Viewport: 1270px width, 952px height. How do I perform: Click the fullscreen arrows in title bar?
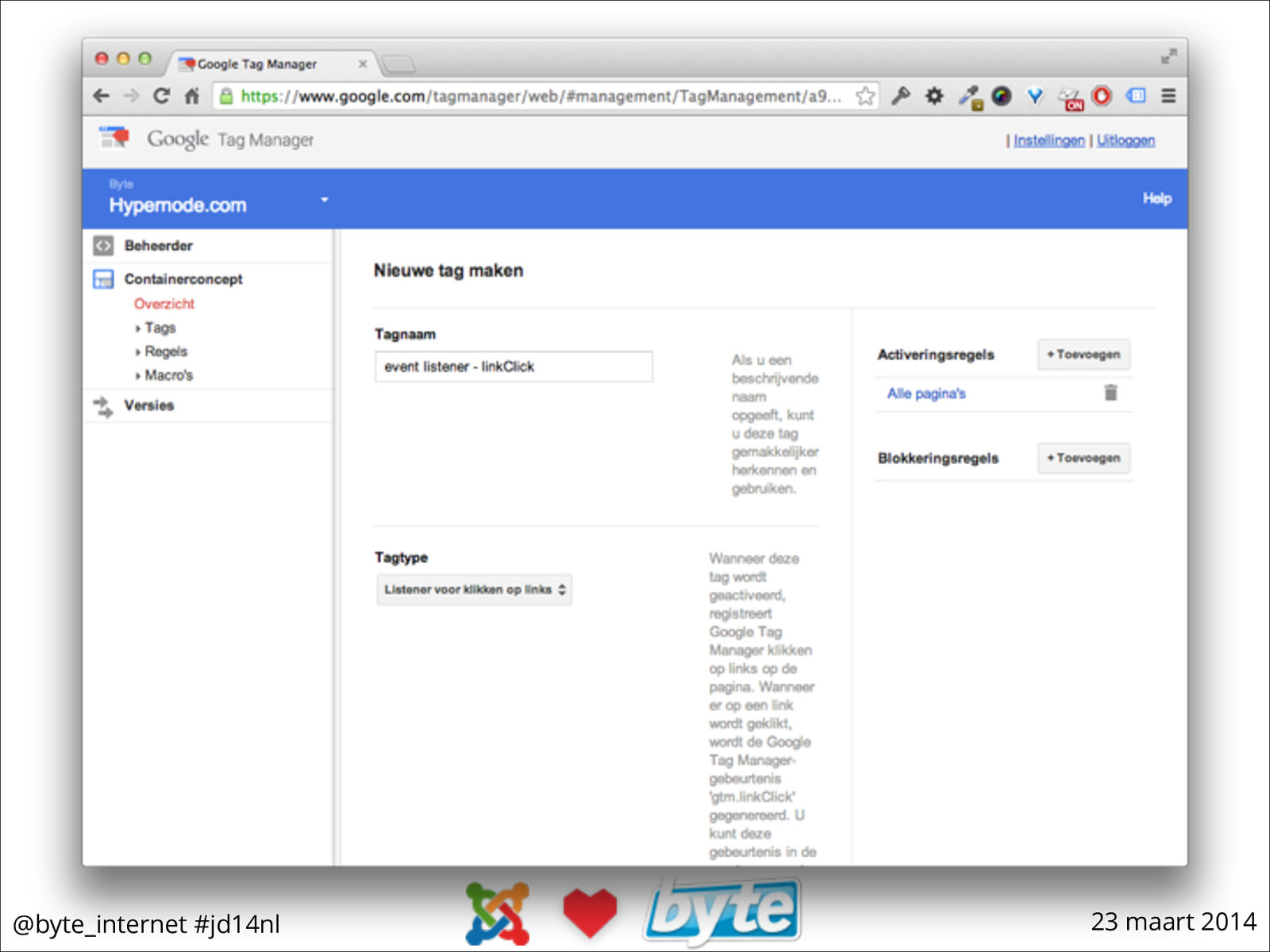[1168, 57]
